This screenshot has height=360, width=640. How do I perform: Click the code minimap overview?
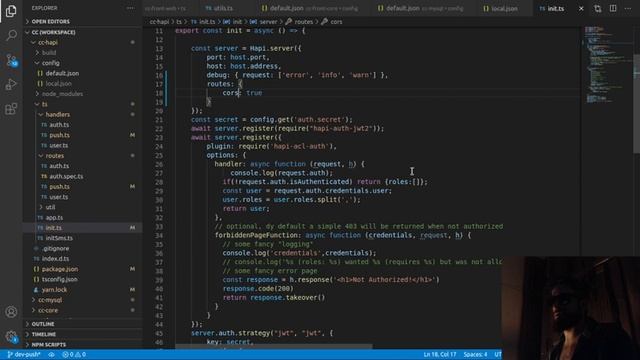[607, 65]
